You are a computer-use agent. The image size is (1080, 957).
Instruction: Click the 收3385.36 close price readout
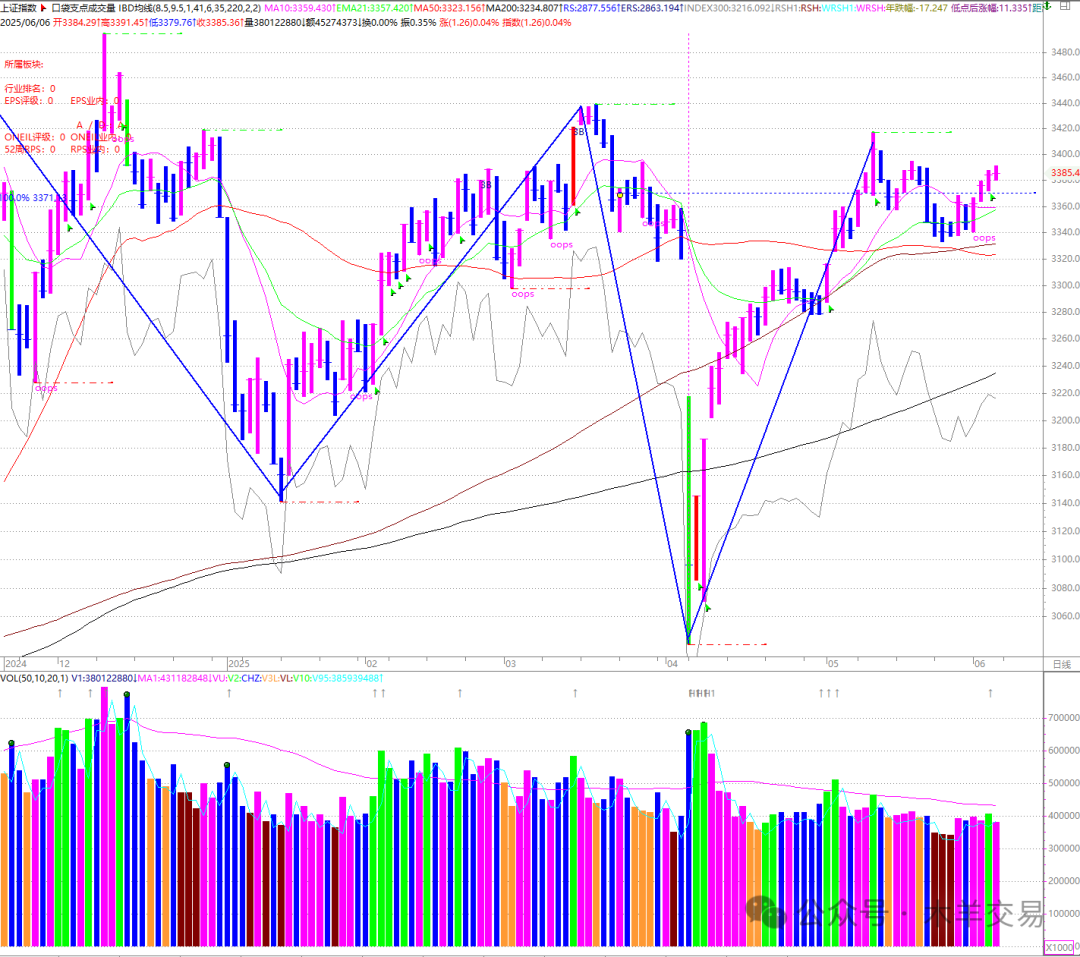click(x=220, y=23)
